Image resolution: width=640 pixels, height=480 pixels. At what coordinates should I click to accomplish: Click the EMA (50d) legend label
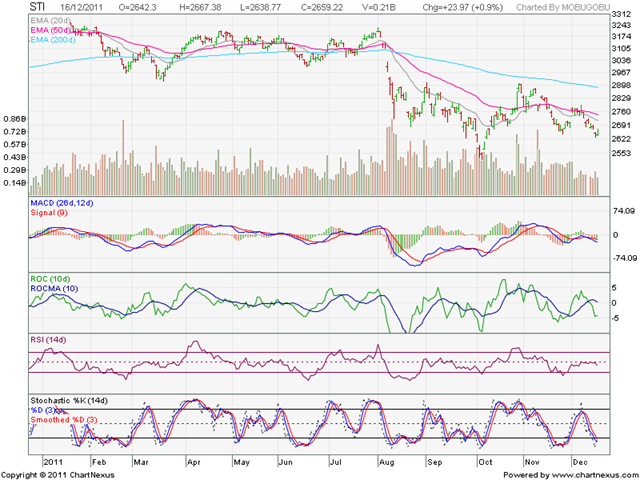[x=51, y=30]
